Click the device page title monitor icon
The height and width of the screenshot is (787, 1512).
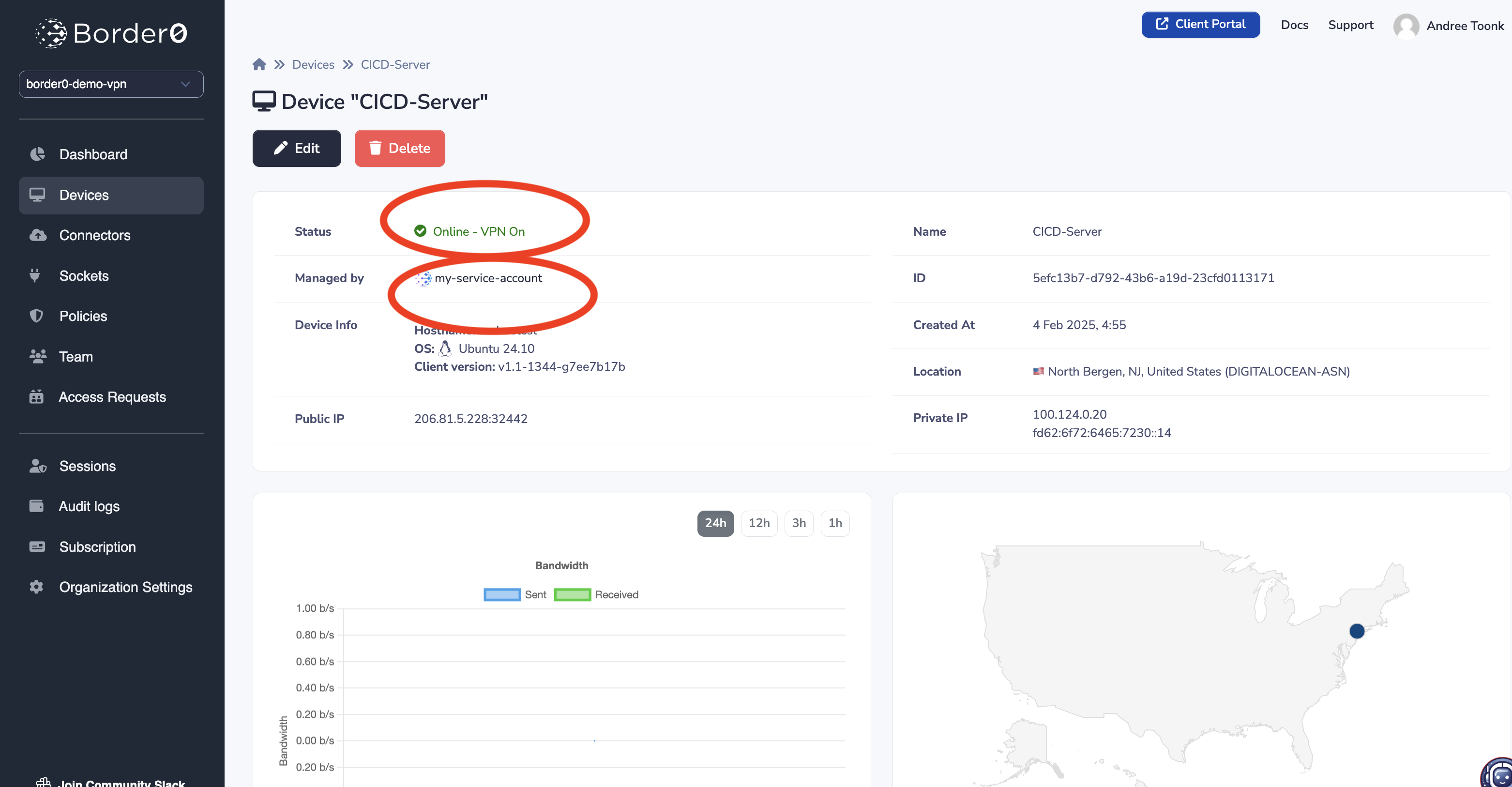point(264,101)
